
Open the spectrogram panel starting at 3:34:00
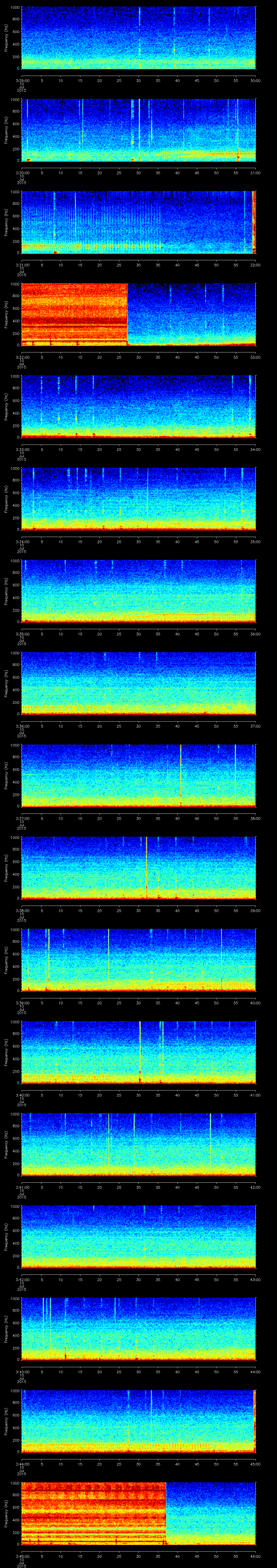138,499
